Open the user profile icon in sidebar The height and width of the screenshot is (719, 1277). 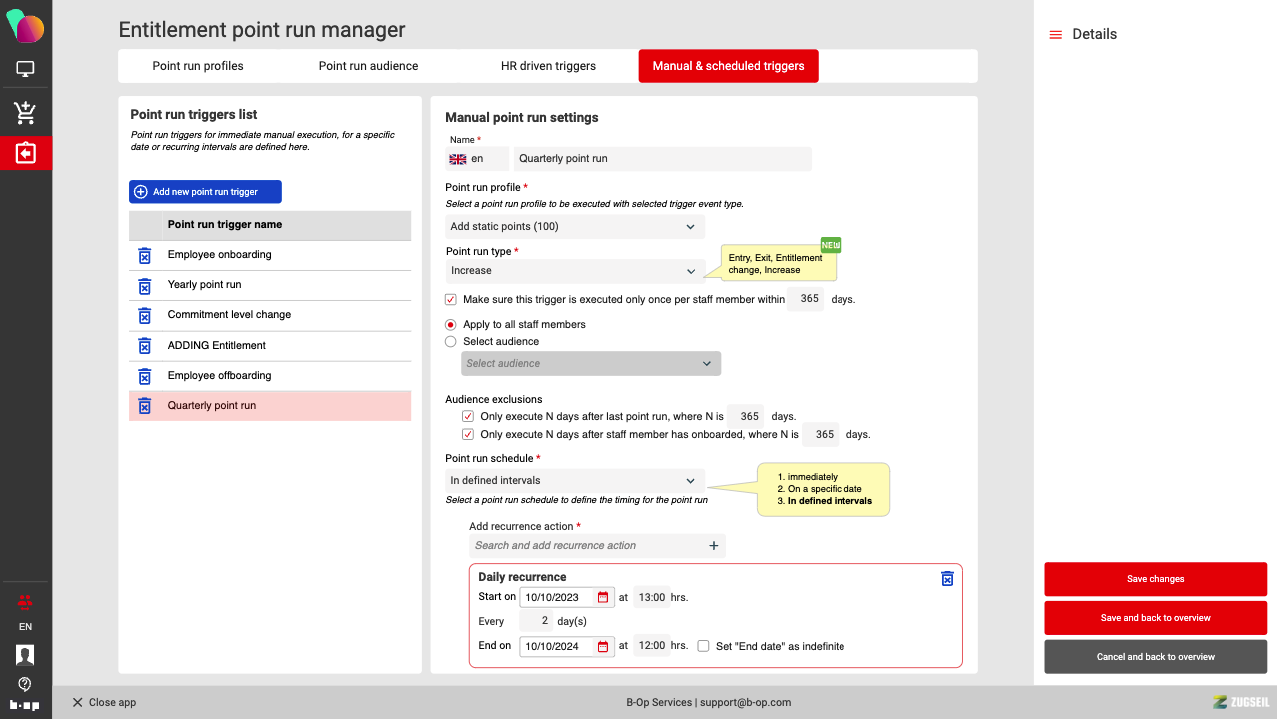[25, 654]
